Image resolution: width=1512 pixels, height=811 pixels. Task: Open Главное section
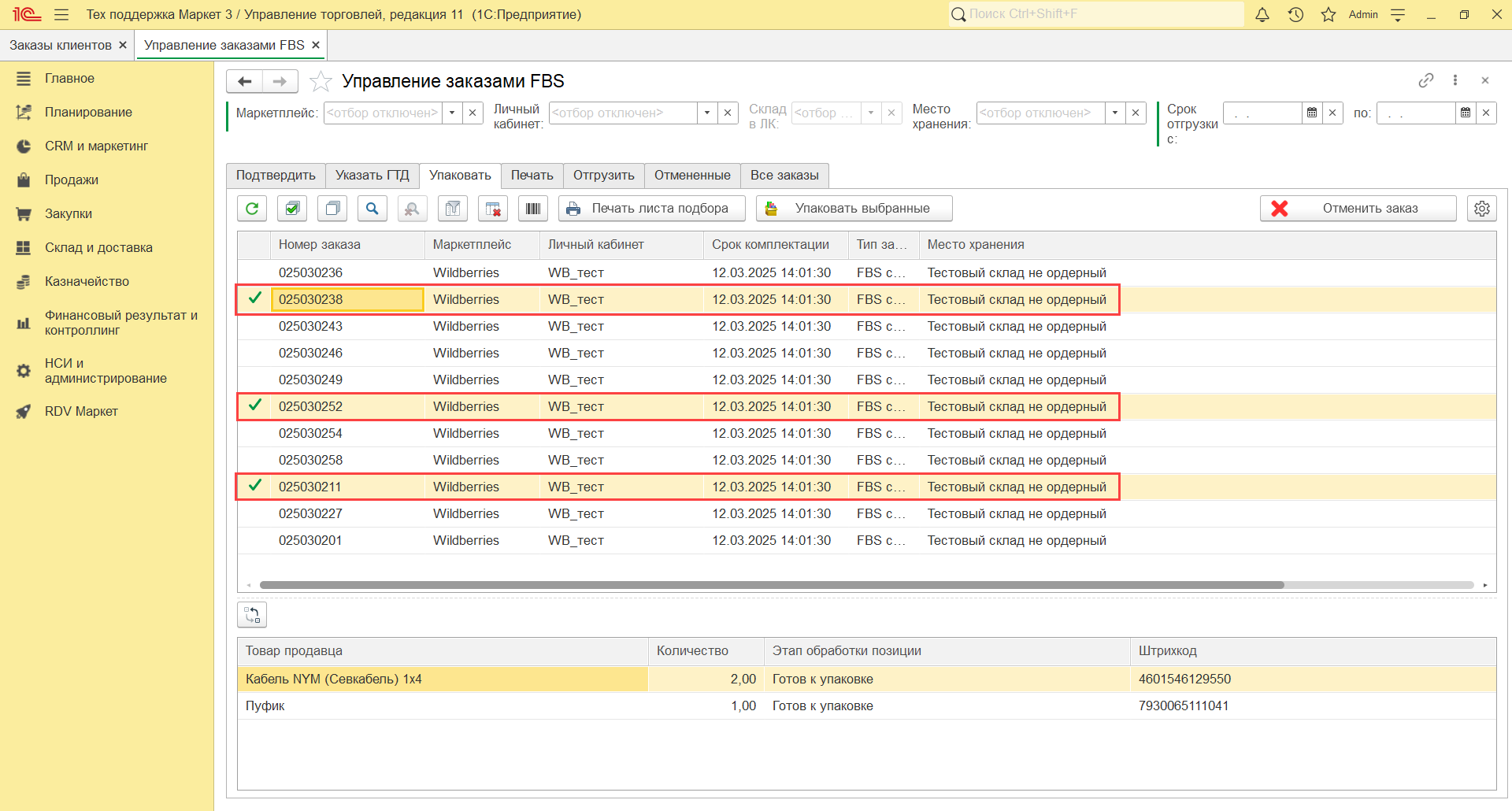point(69,78)
